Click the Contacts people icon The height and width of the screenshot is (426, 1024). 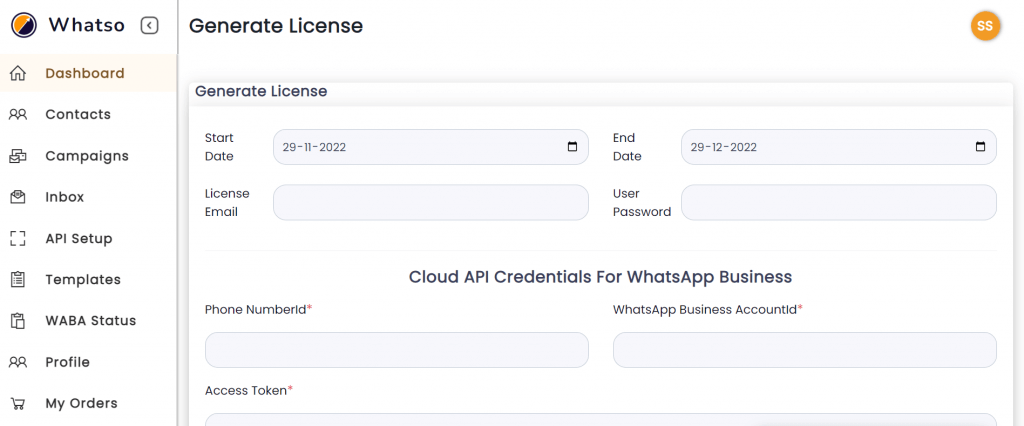point(18,114)
